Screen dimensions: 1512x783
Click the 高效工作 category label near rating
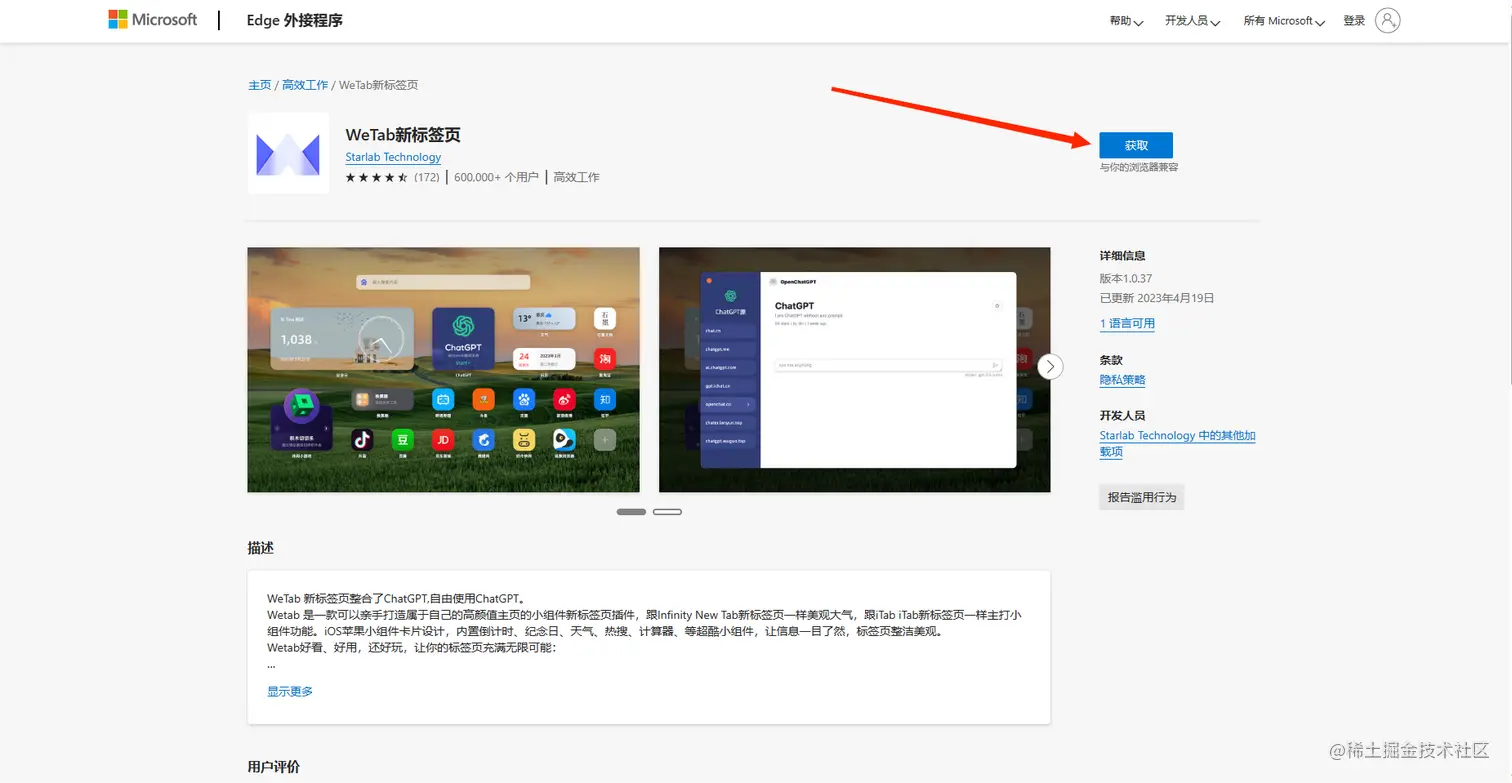(576, 177)
